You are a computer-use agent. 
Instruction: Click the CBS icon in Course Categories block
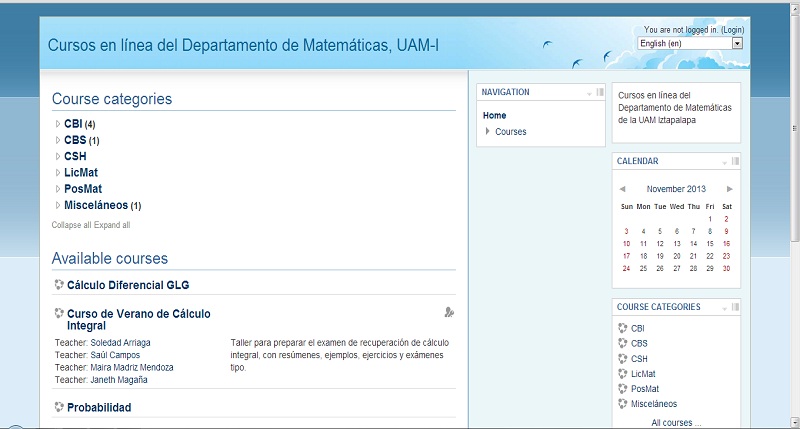point(622,343)
